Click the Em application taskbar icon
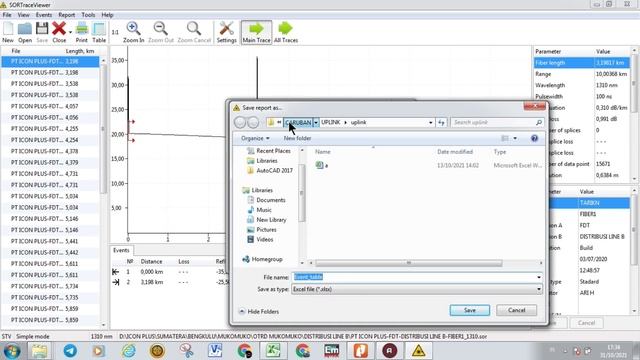 [331, 351]
